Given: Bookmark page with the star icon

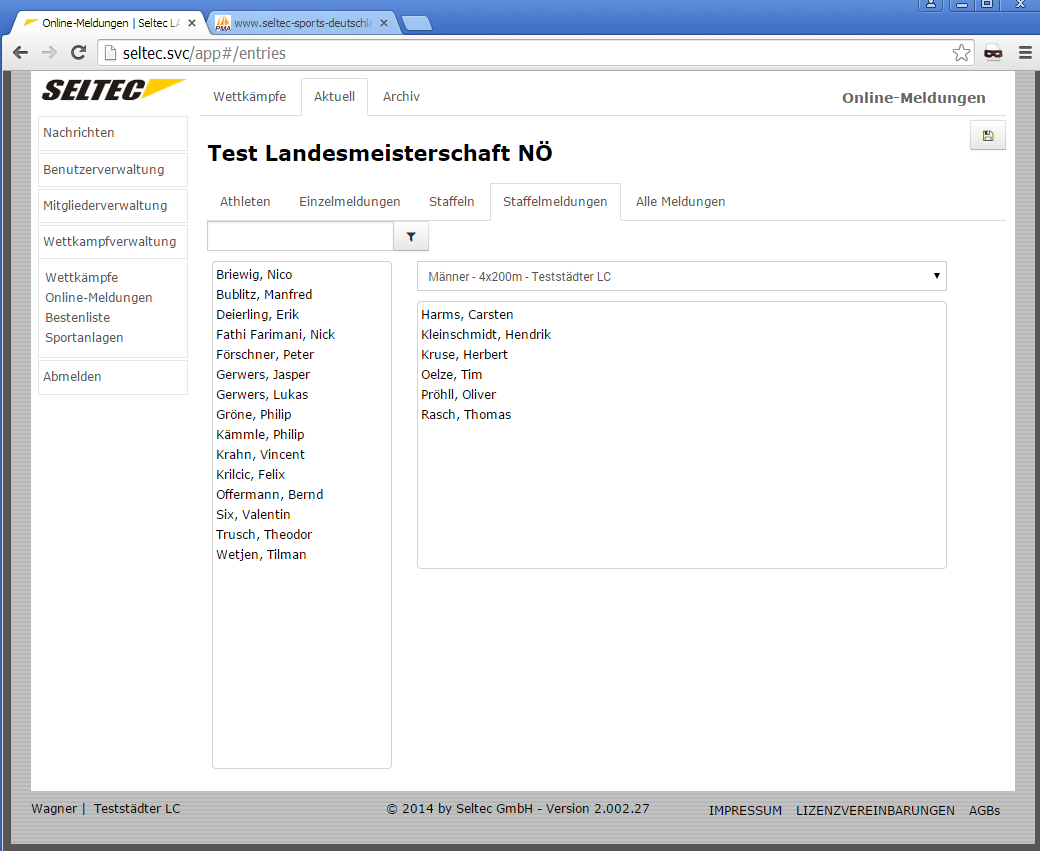Looking at the screenshot, I should tap(960, 53).
